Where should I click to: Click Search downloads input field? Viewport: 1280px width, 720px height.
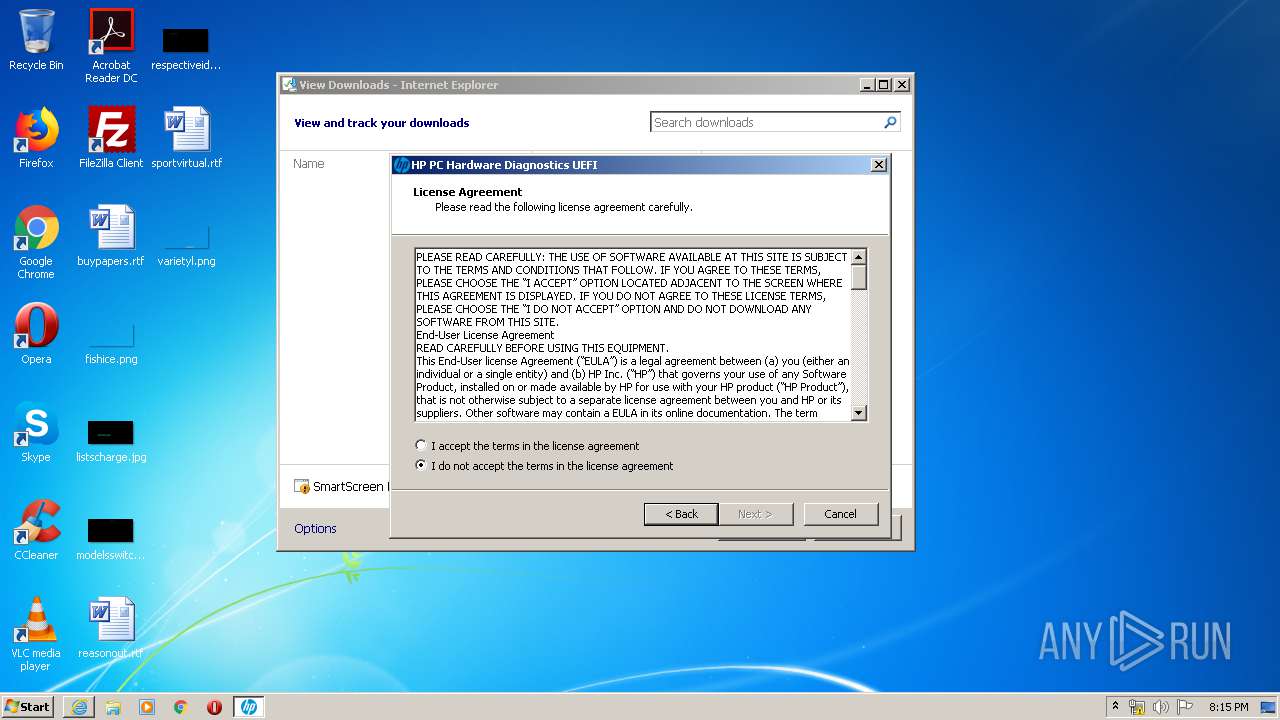pos(766,122)
